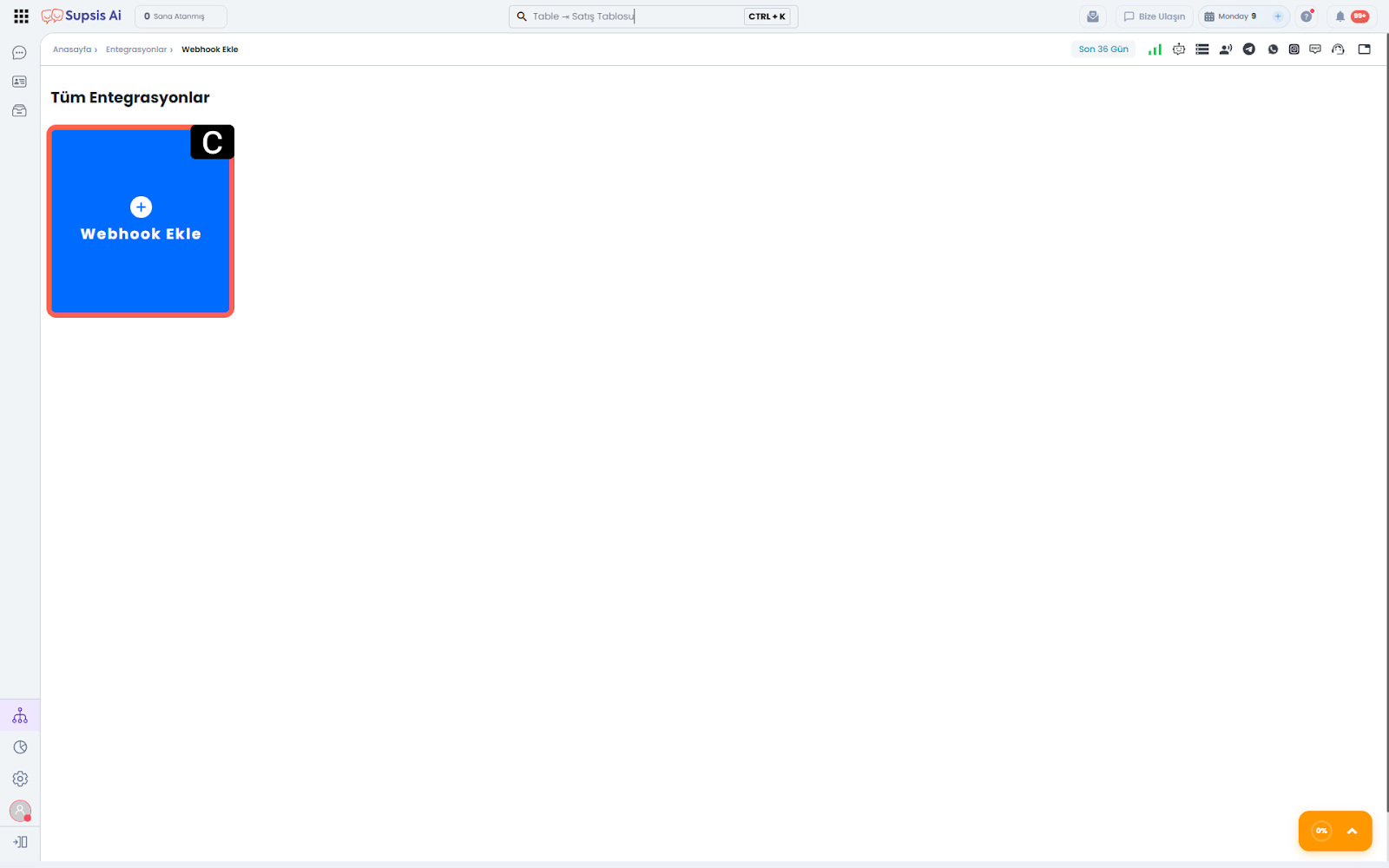The height and width of the screenshot is (868, 1389).
Task: Open the help question mark icon
Action: point(1306,16)
